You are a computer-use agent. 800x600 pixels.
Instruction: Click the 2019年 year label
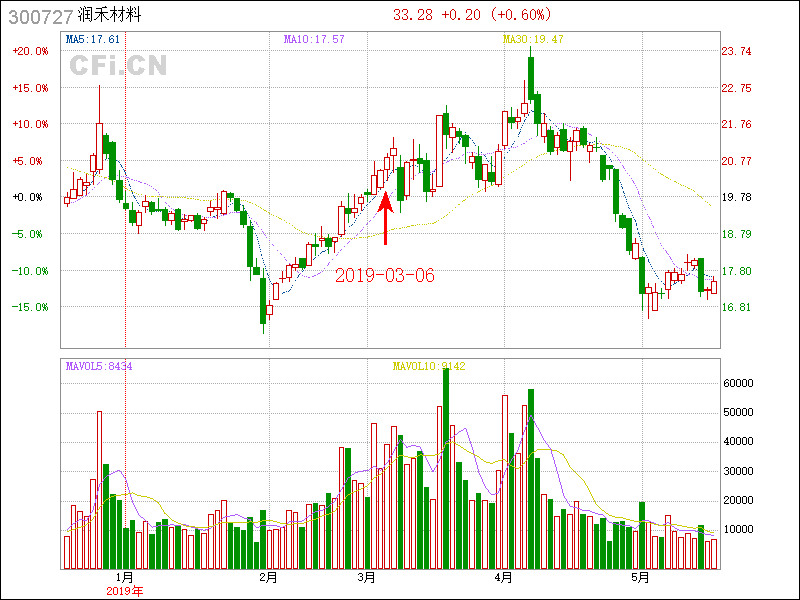pos(125,591)
